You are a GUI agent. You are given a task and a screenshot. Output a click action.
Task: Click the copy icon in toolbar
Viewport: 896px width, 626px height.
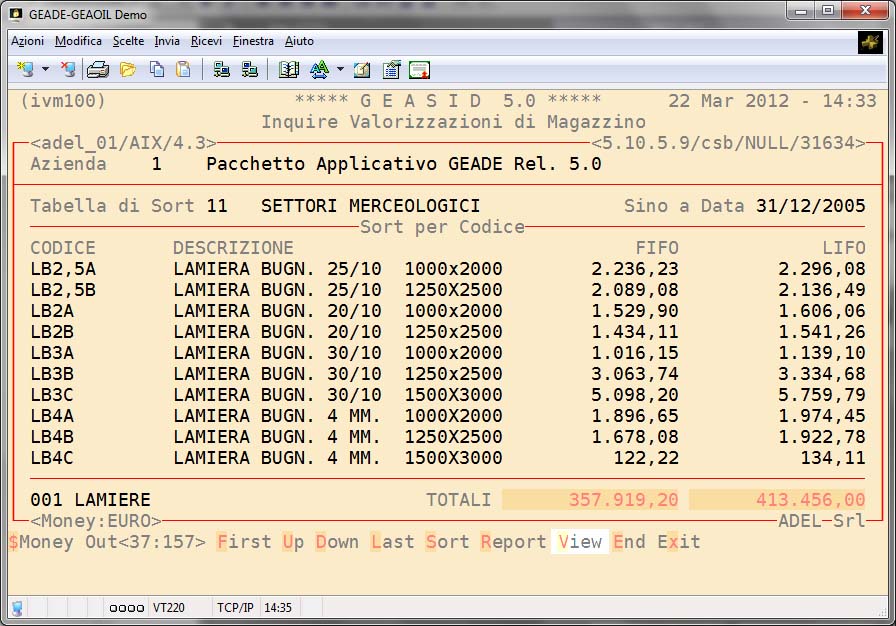pyautogui.click(x=156, y=69)
